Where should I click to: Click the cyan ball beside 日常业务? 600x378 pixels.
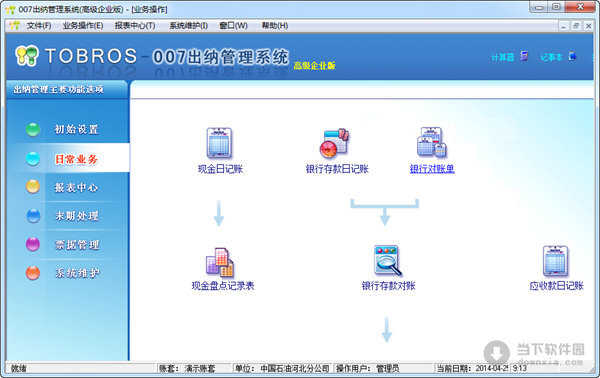point(33,159)
